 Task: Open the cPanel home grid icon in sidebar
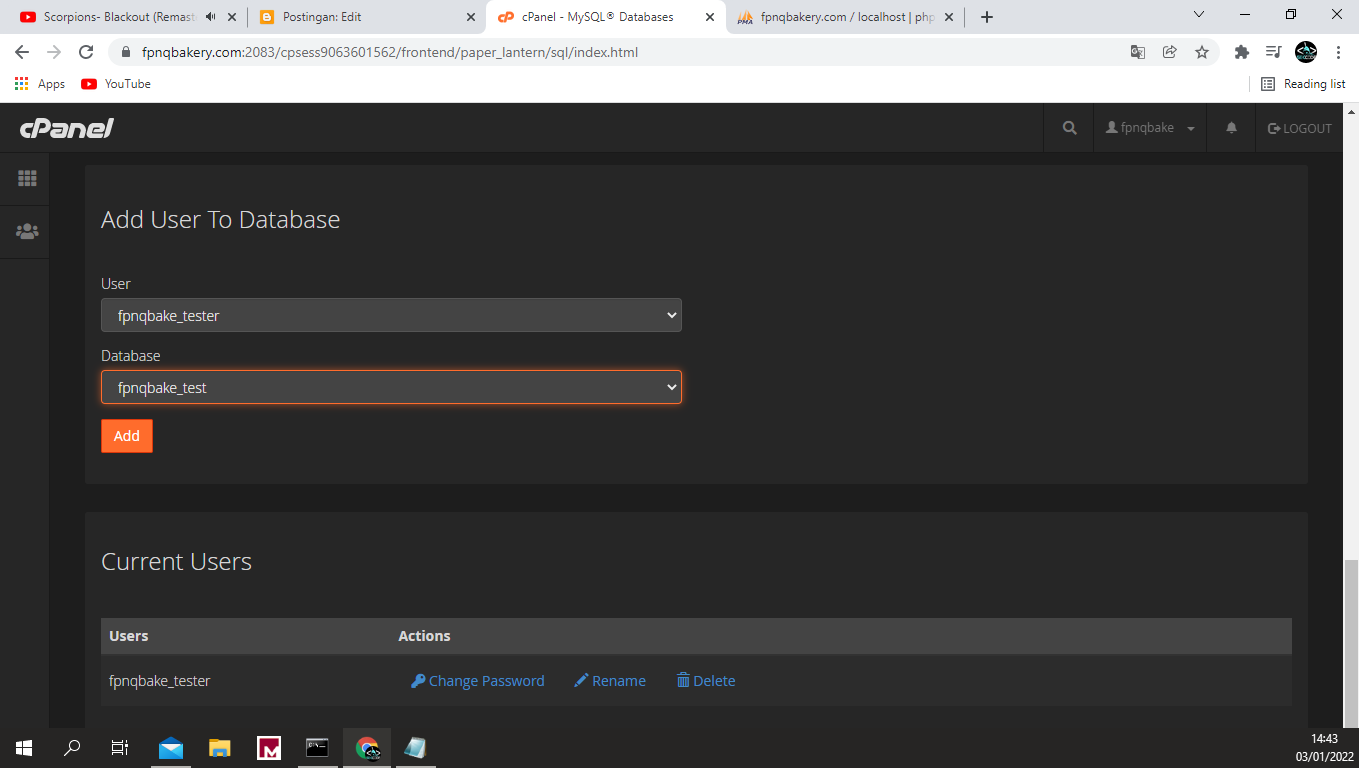point(27,178)
